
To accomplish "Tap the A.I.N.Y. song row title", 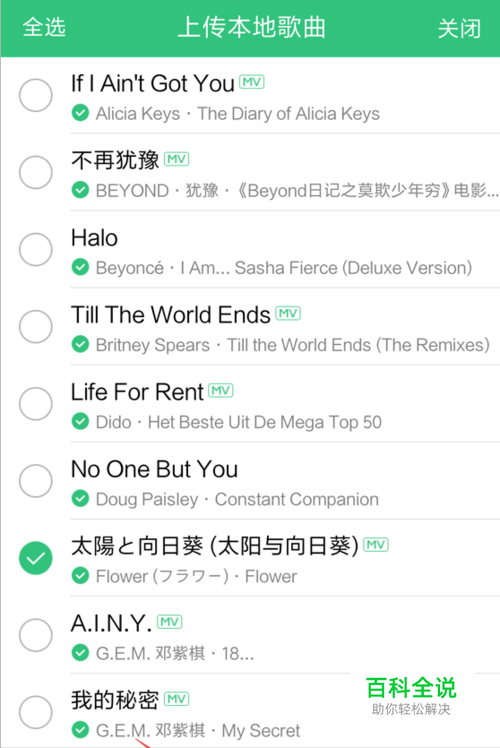I will 112,623.
